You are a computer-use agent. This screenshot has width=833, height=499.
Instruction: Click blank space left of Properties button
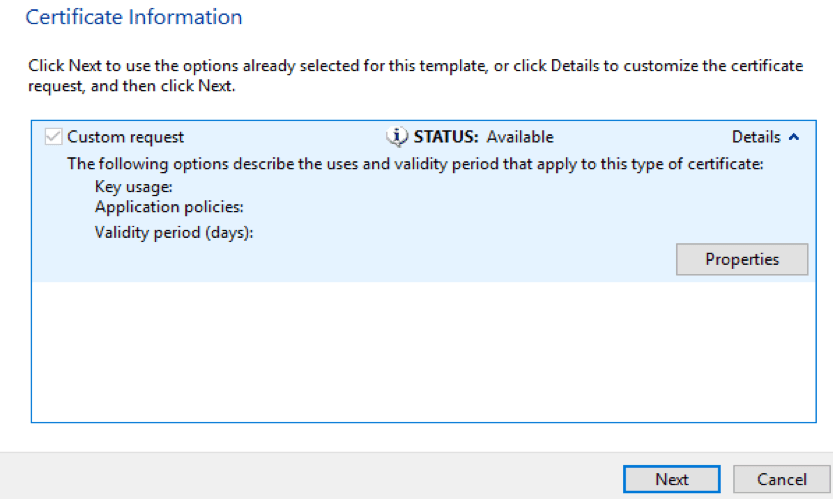click(x=400, y=260)
